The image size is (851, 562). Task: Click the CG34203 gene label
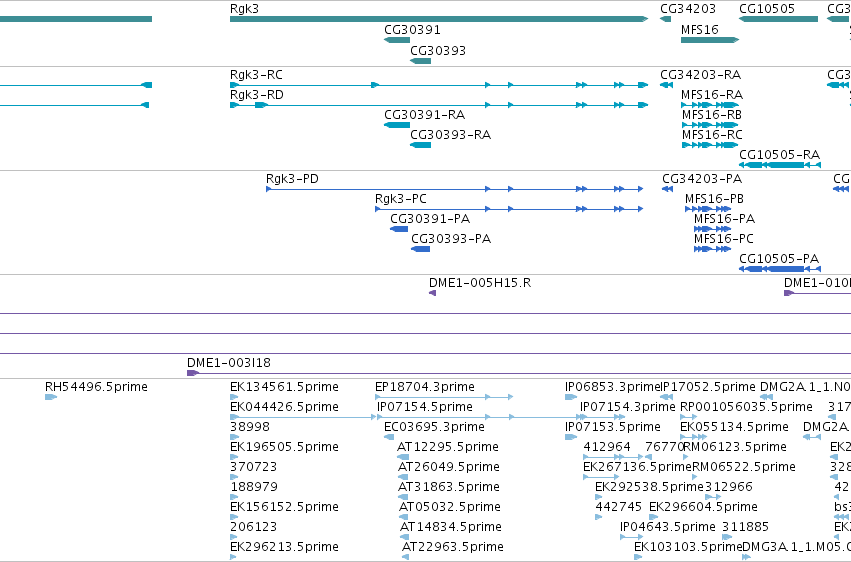tap(688, 9)
